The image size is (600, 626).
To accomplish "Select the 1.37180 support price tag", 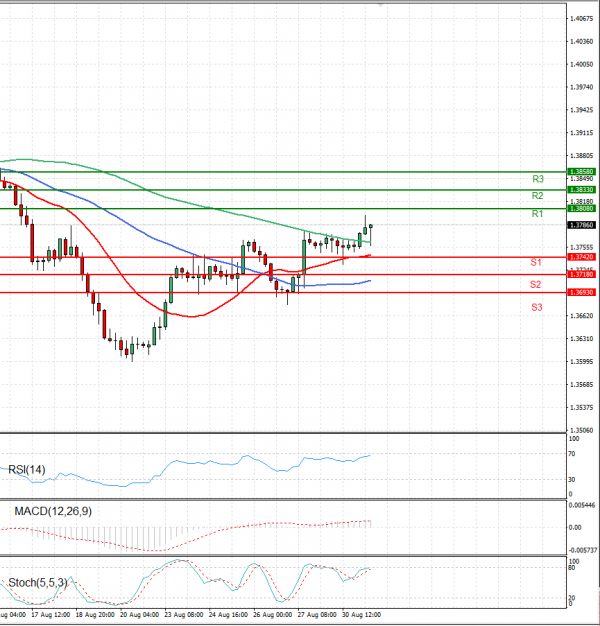I will [582, 274].
